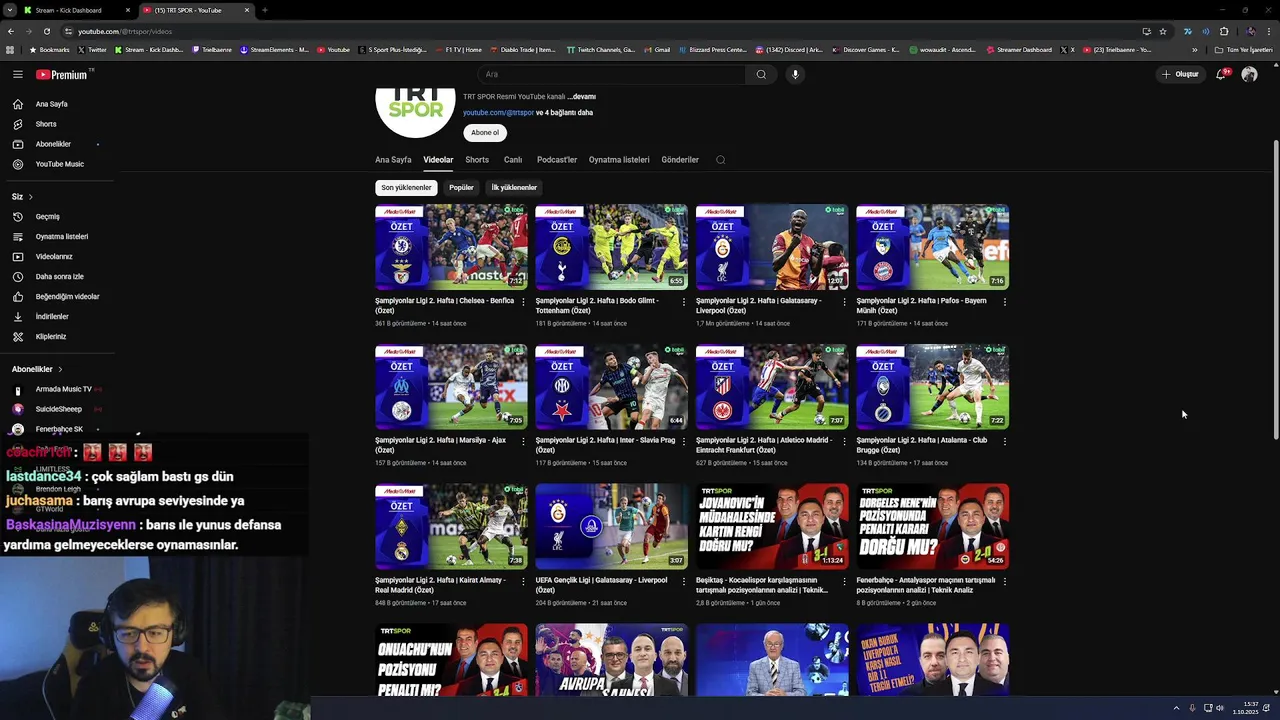Click the Abone ol subscribe button
The image size is (1280, 720).
[x=485, y=133]
